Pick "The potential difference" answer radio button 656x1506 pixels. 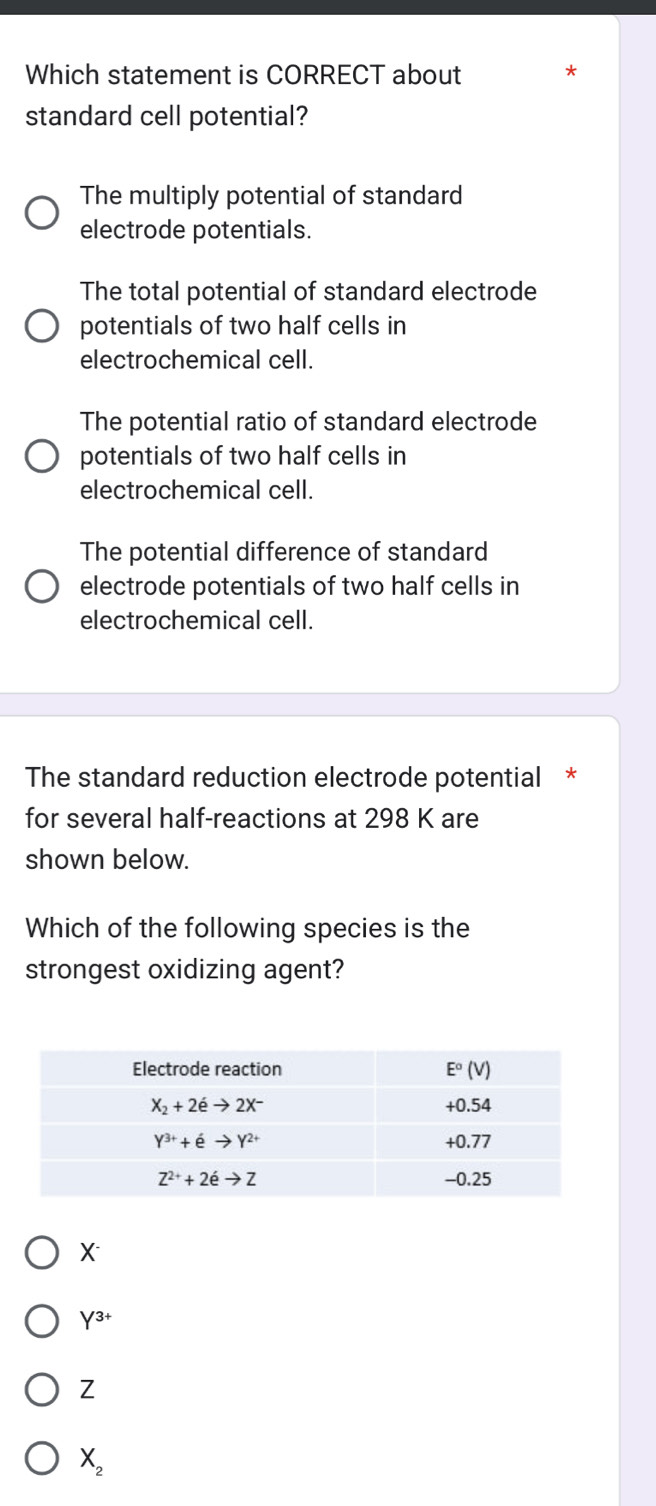41,586
